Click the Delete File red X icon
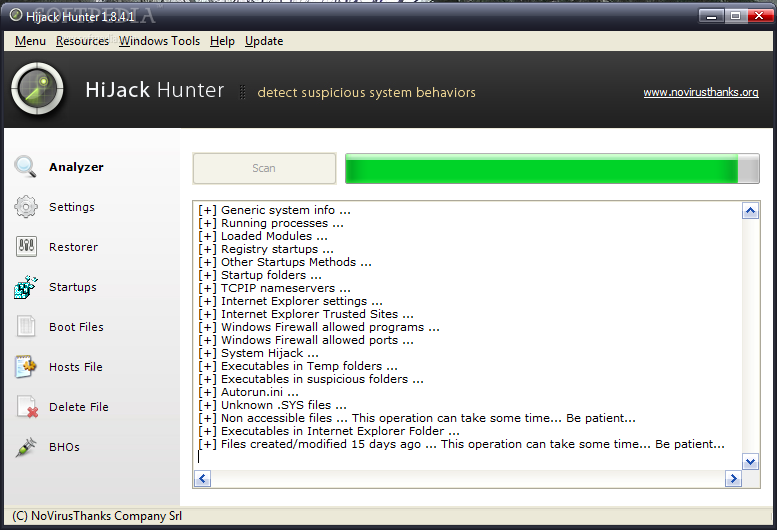 (x=27, y=407)
